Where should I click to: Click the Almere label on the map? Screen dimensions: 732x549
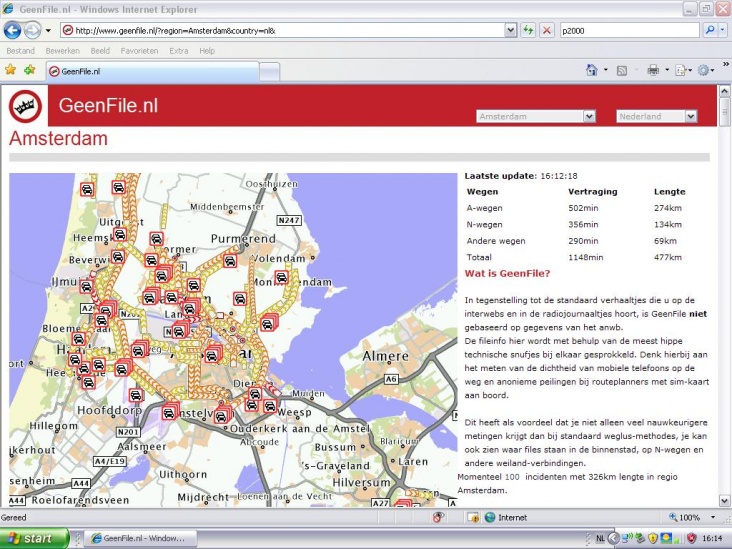[x=386, y=356]
